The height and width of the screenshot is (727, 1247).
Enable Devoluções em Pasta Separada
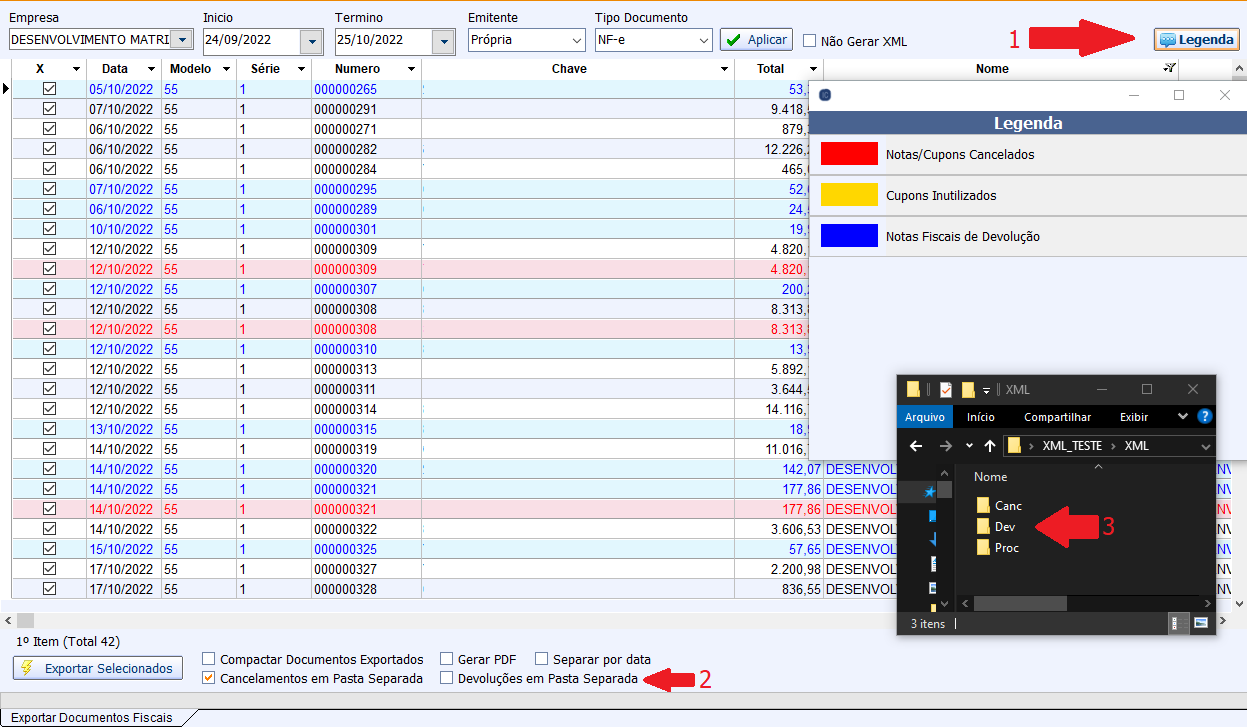click(447, 679)
